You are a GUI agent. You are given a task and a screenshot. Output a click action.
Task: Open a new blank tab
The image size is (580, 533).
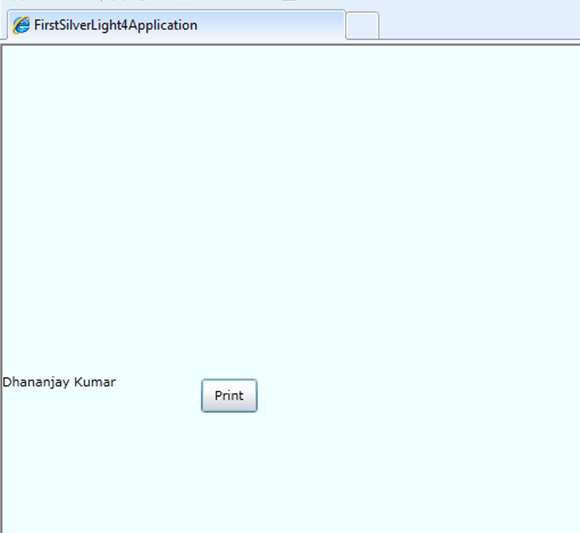(362, 25)
